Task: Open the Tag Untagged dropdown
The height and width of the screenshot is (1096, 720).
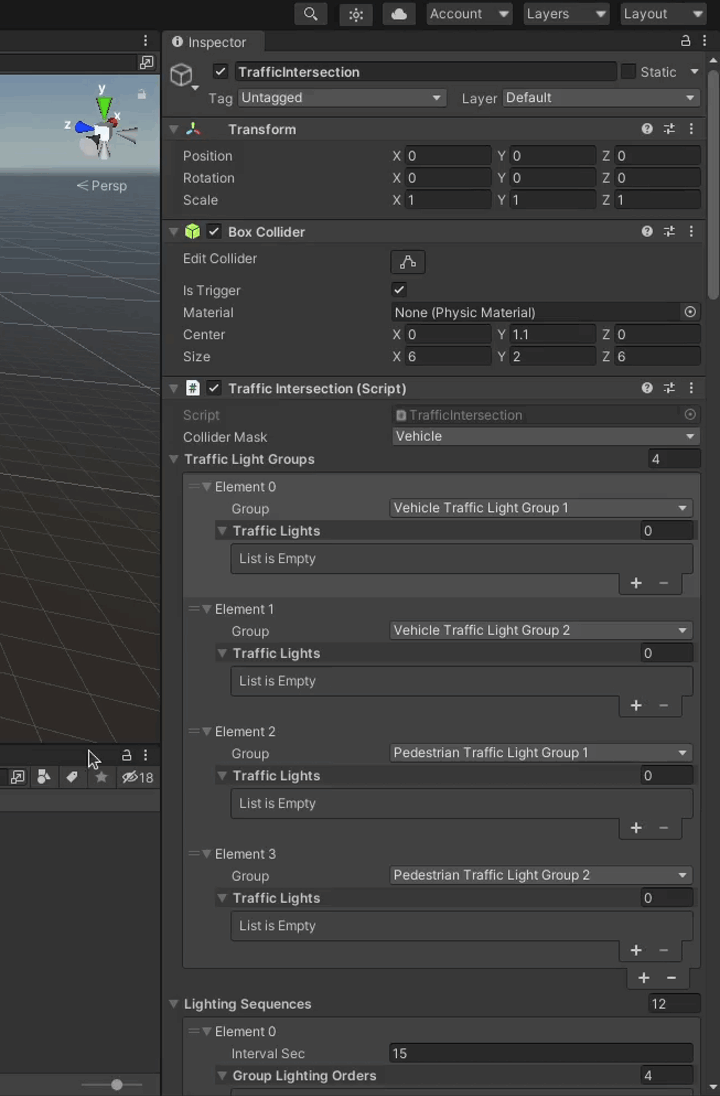Action: tap(341, 98)
